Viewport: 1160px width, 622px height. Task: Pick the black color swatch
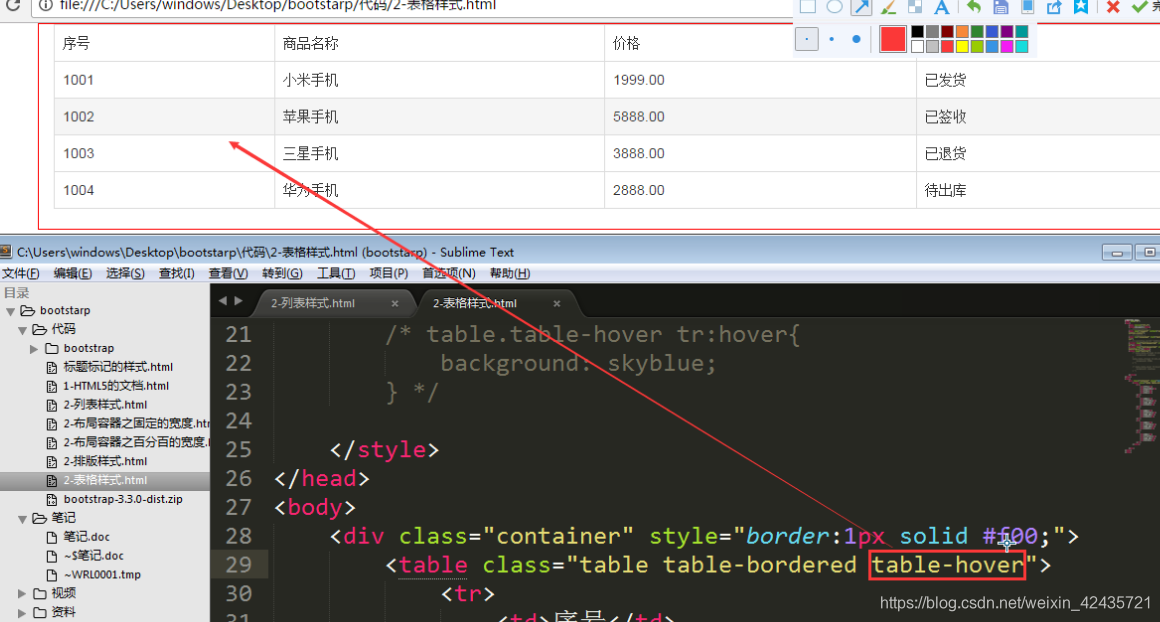(x=917, y=32)
